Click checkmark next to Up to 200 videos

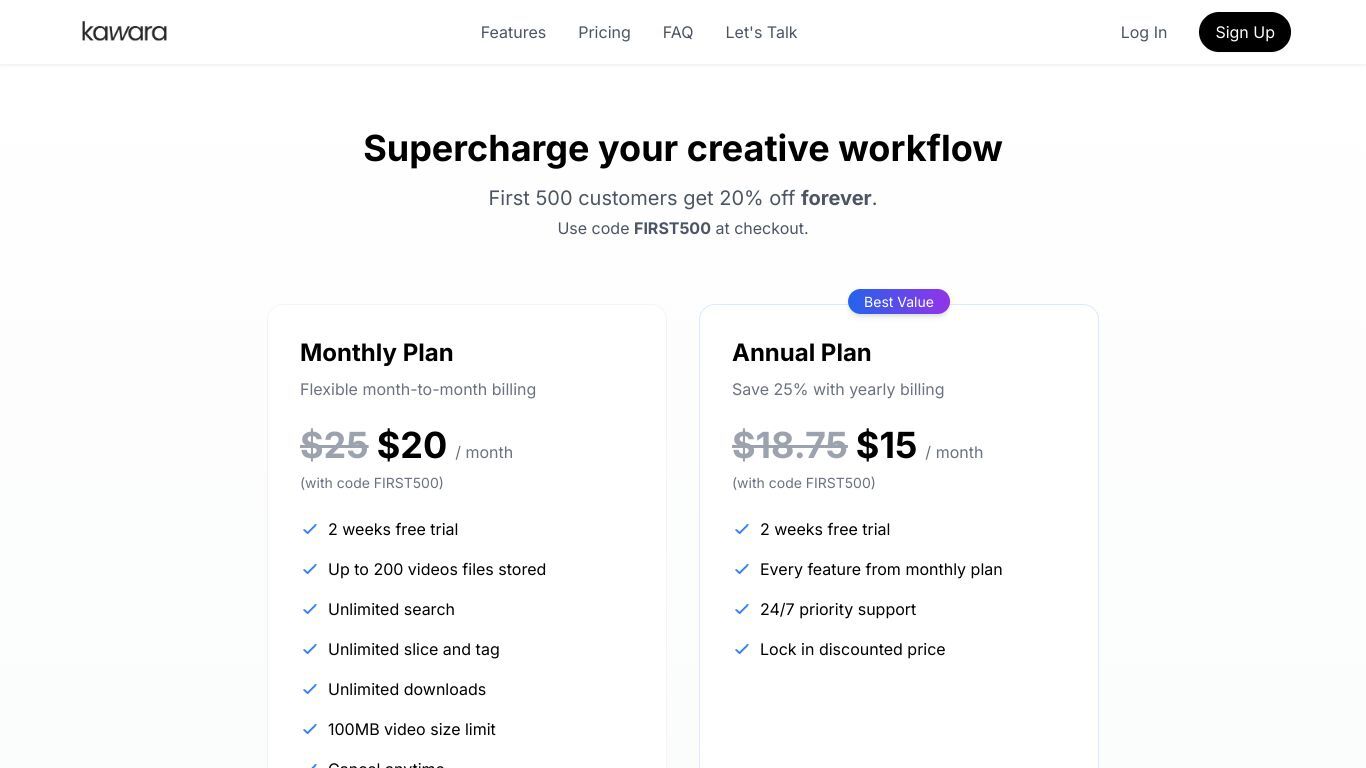click(x=310, y=569)
